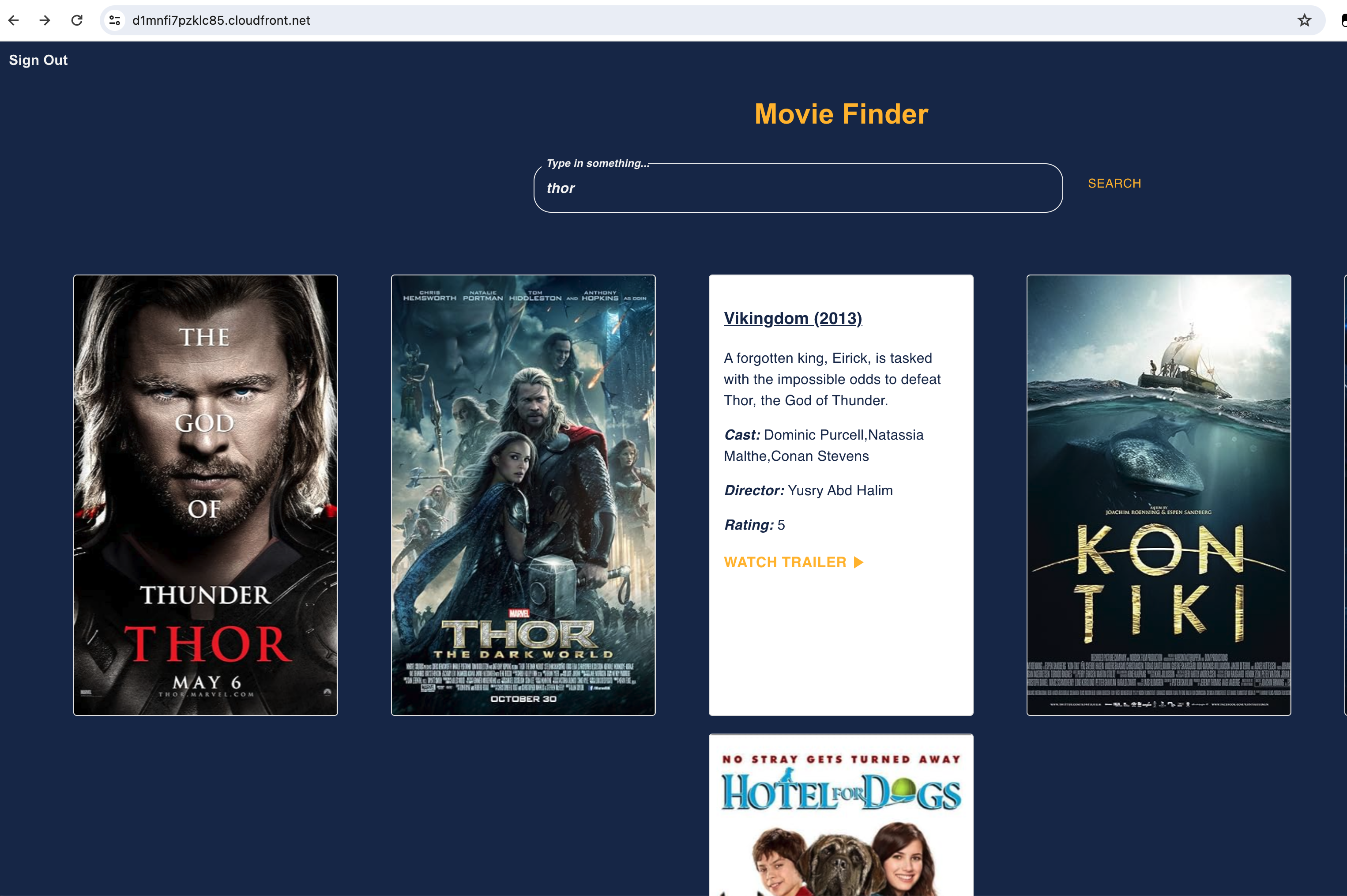Go back to the previous page
1347x896 pixels.
(14, 21)
